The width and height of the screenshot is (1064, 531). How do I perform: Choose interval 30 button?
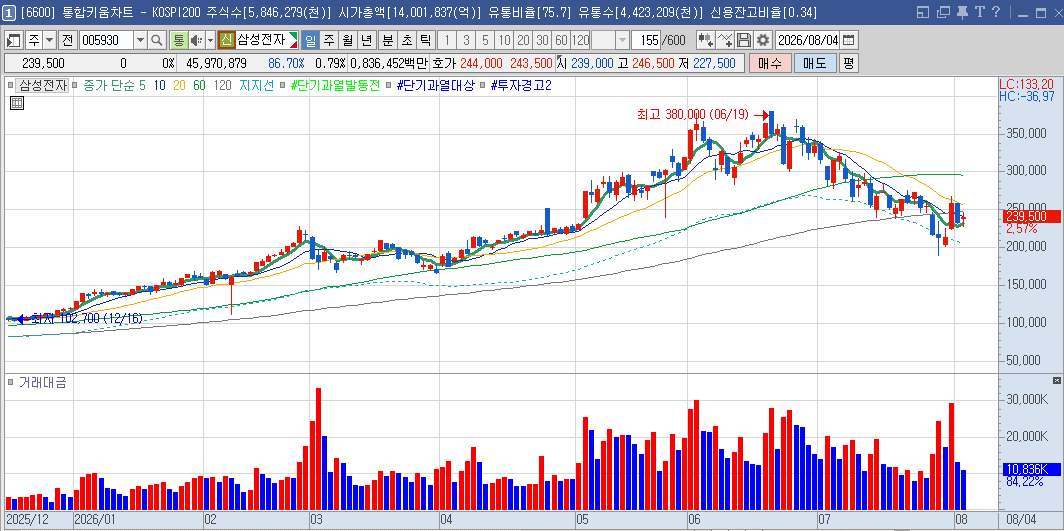[x=542, y=40]
